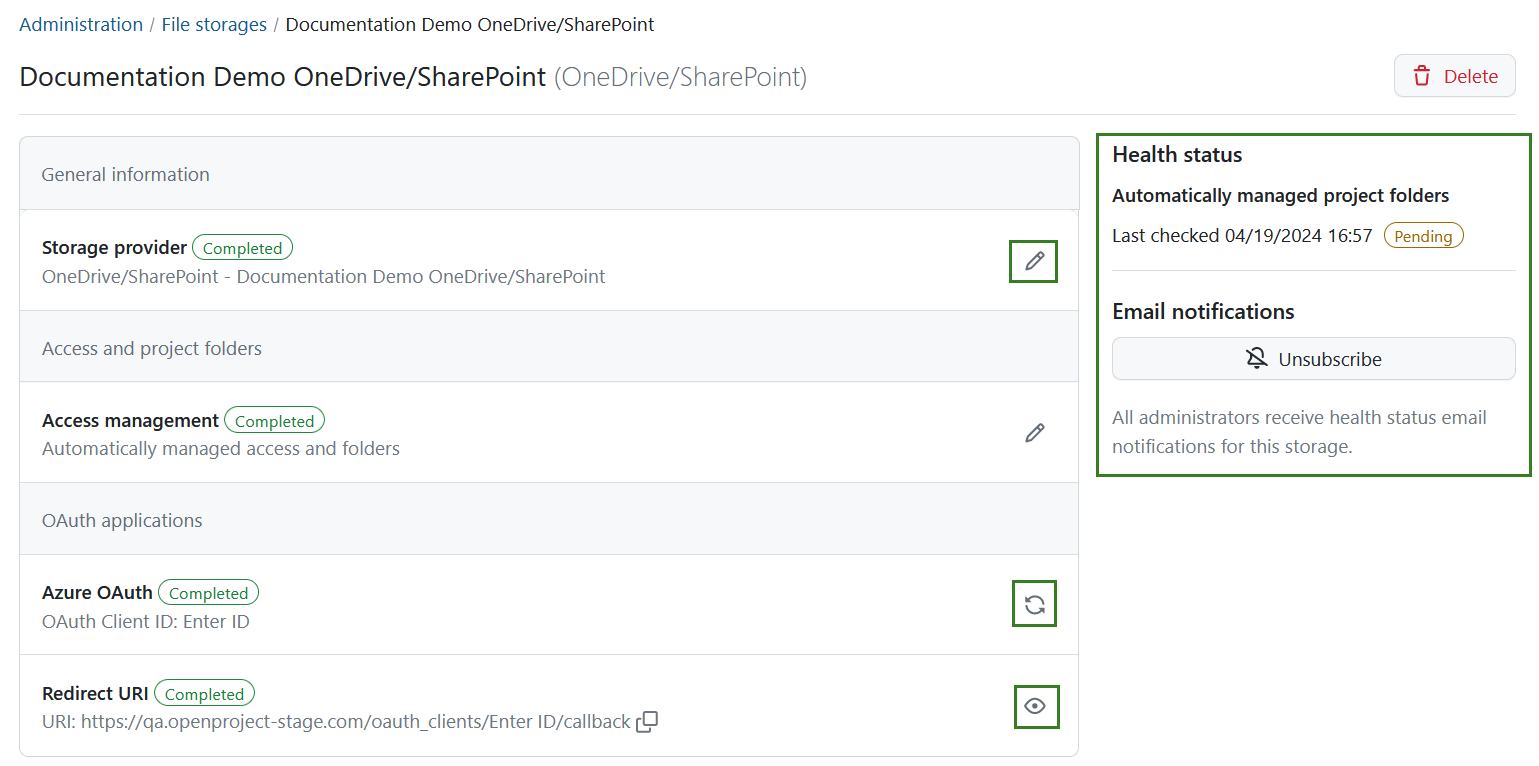Select the OAuth applications section header
Screen dimensions: 1539x766
(122, 520)
